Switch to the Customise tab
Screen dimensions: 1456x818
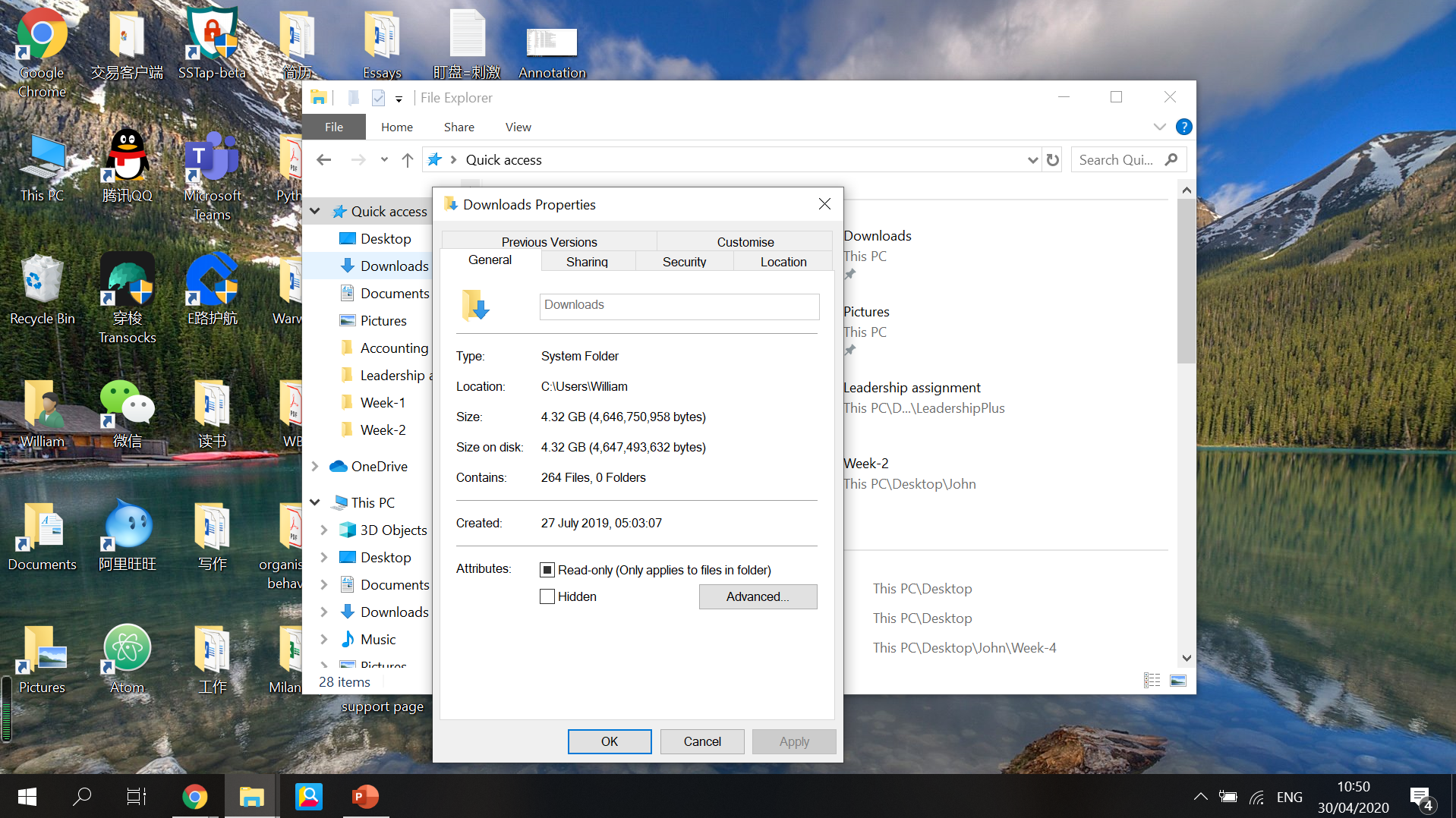pos(745,242)
